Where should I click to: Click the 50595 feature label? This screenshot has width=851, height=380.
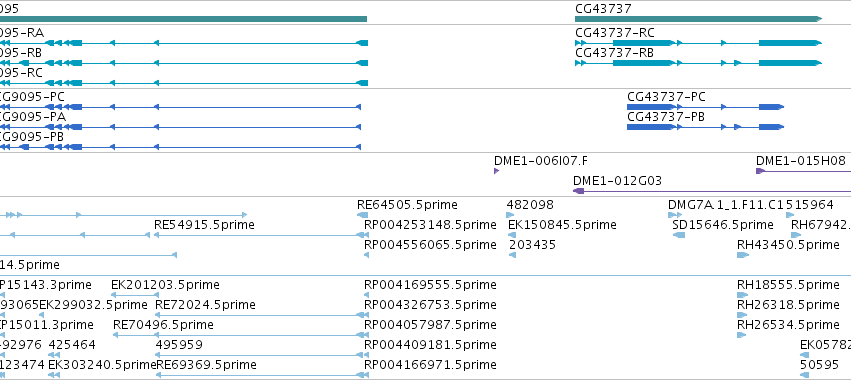point(819,365)
